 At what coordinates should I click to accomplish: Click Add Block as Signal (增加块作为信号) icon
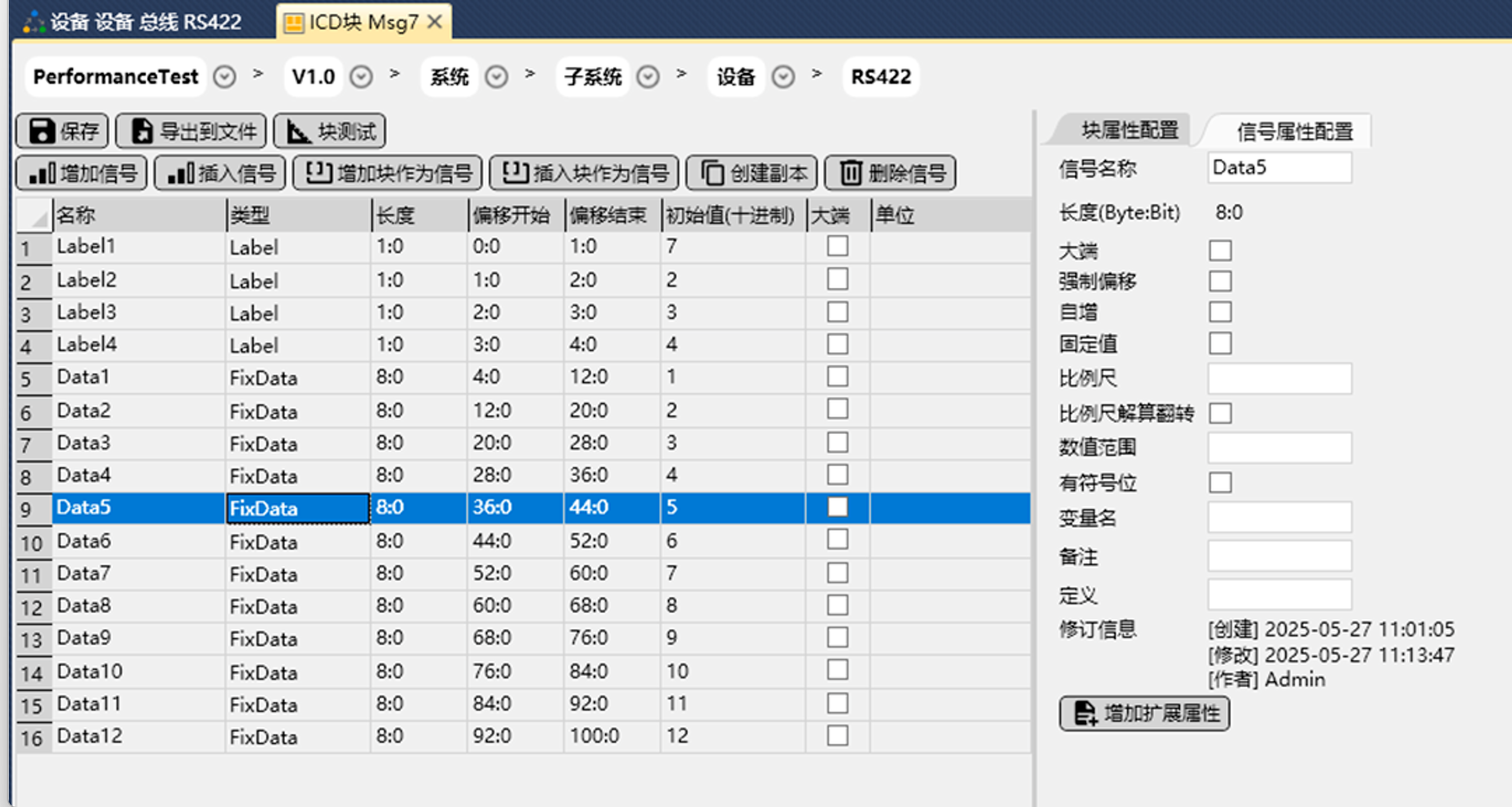(x=318, y=173)
